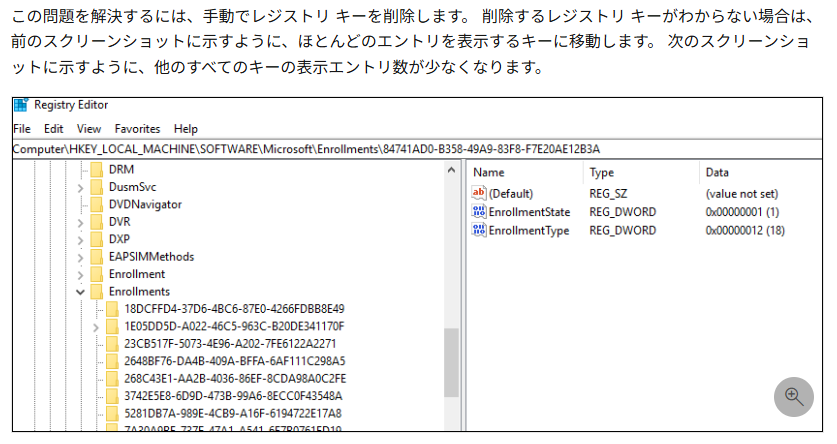
Task: Select the EnrollmentState value name
Action: 530,212
